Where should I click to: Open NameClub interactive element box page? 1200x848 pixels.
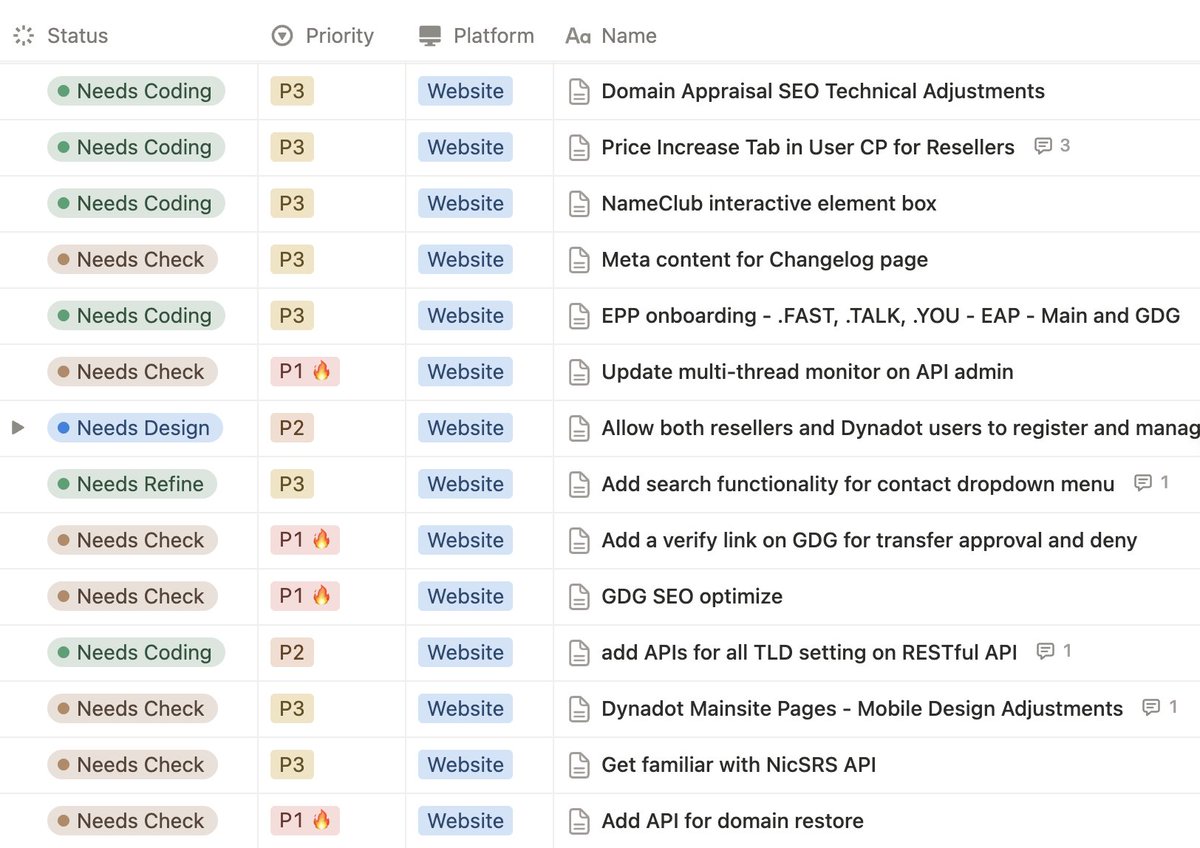(769, 203)
